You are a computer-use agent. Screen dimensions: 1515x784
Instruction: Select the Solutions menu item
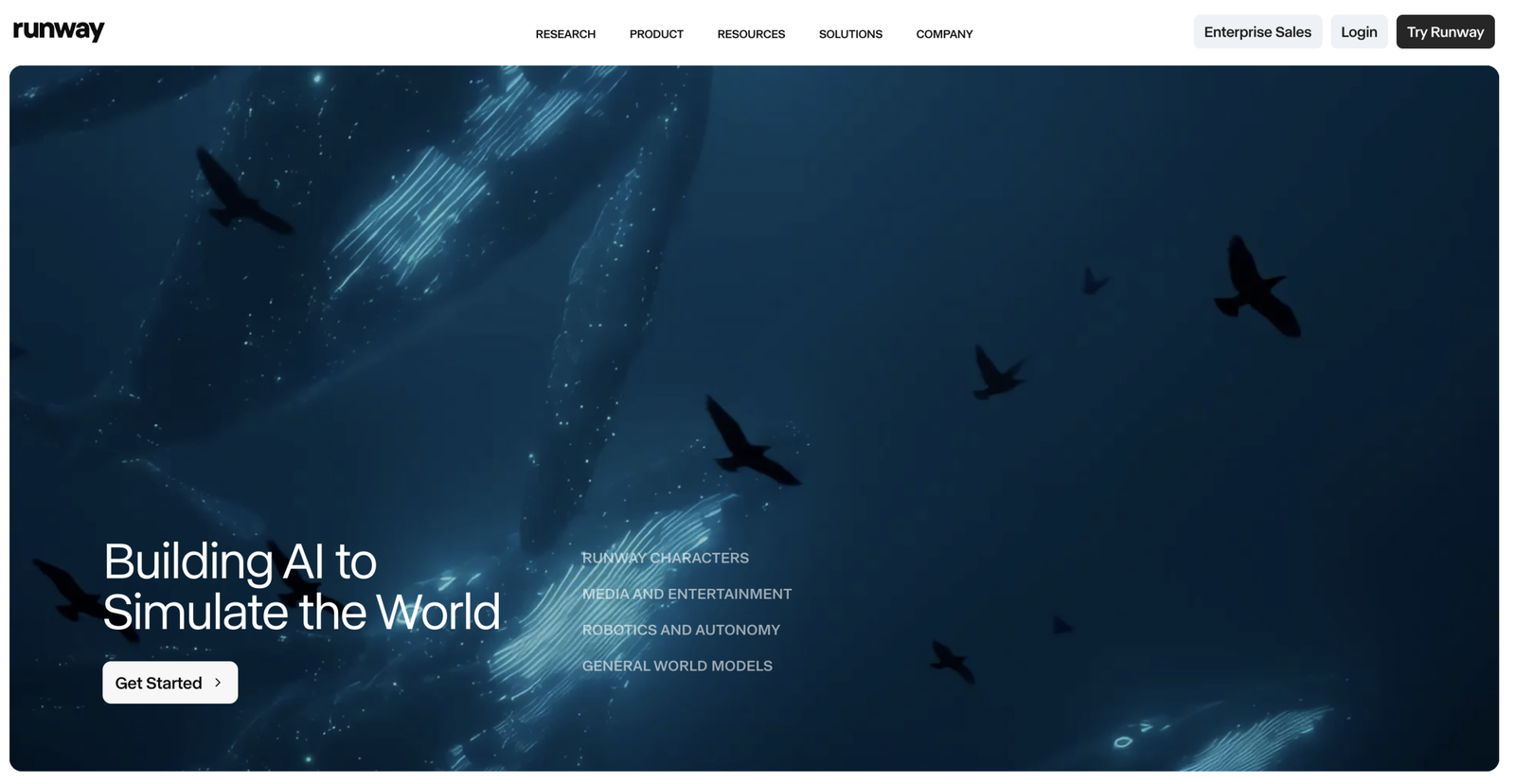point(850,34)
